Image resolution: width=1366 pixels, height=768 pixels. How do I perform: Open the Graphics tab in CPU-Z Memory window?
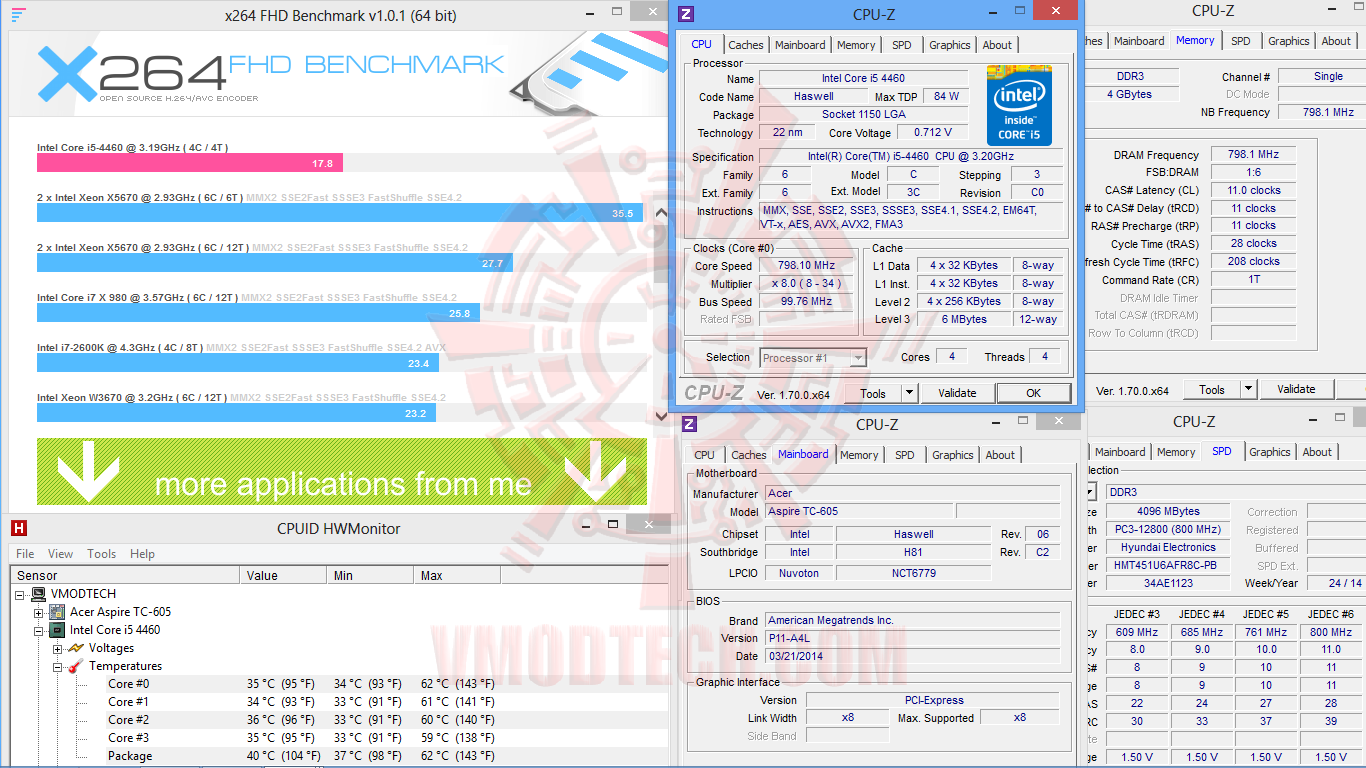coord(1289,41)
